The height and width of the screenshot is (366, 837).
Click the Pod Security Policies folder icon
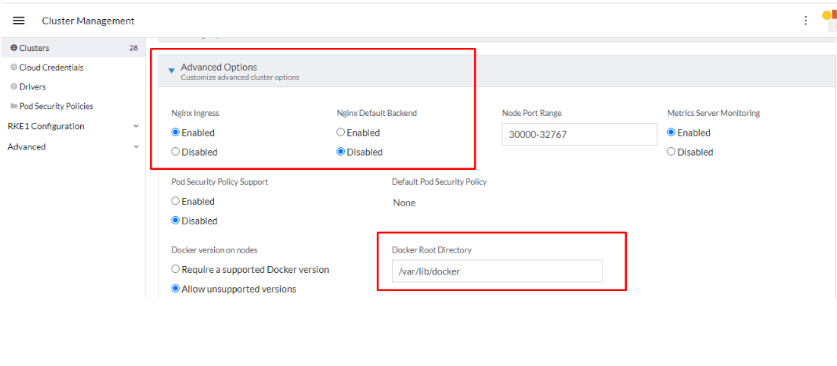coord(14,106)
